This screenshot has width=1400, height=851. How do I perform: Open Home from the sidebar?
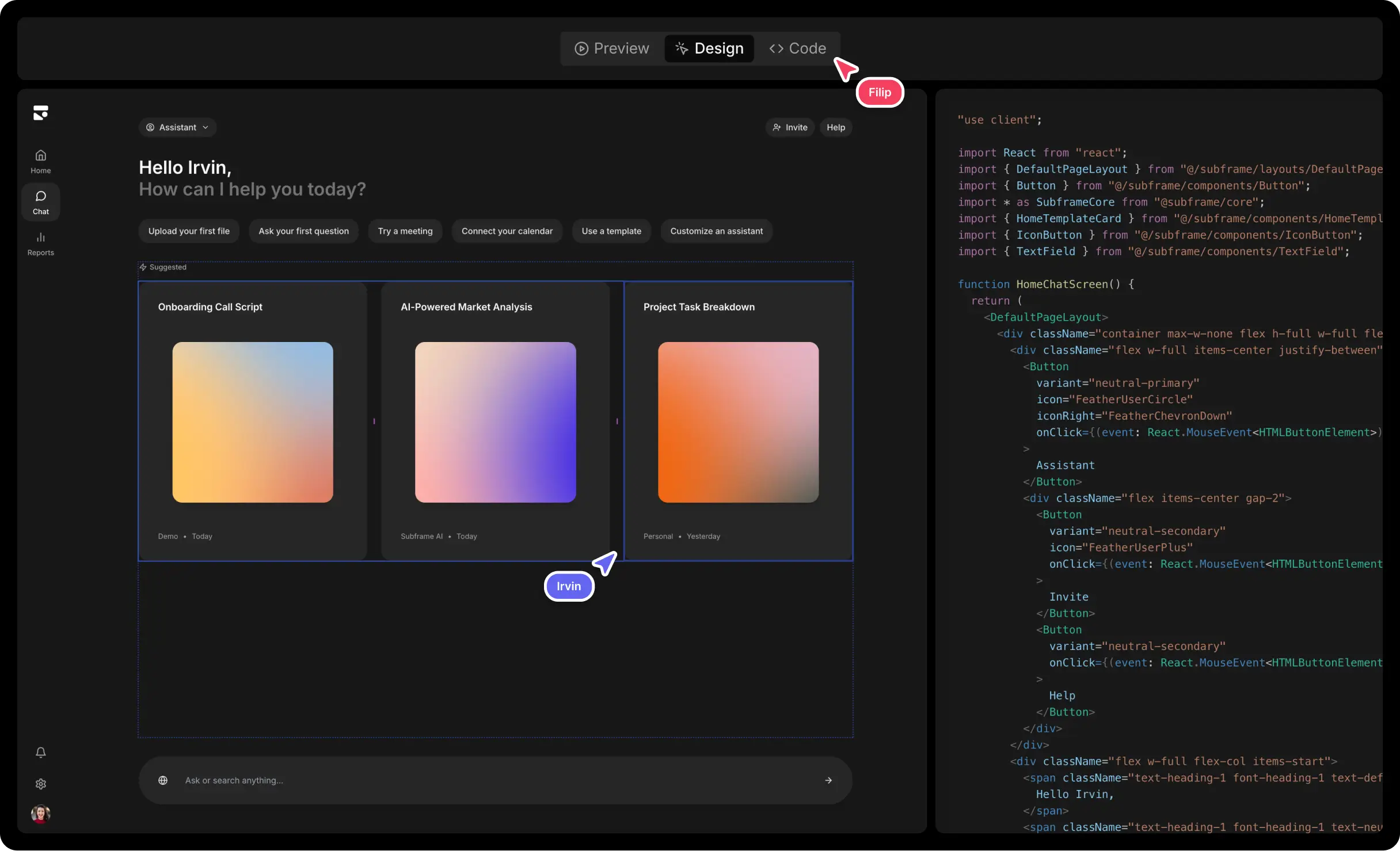[40, 160]
